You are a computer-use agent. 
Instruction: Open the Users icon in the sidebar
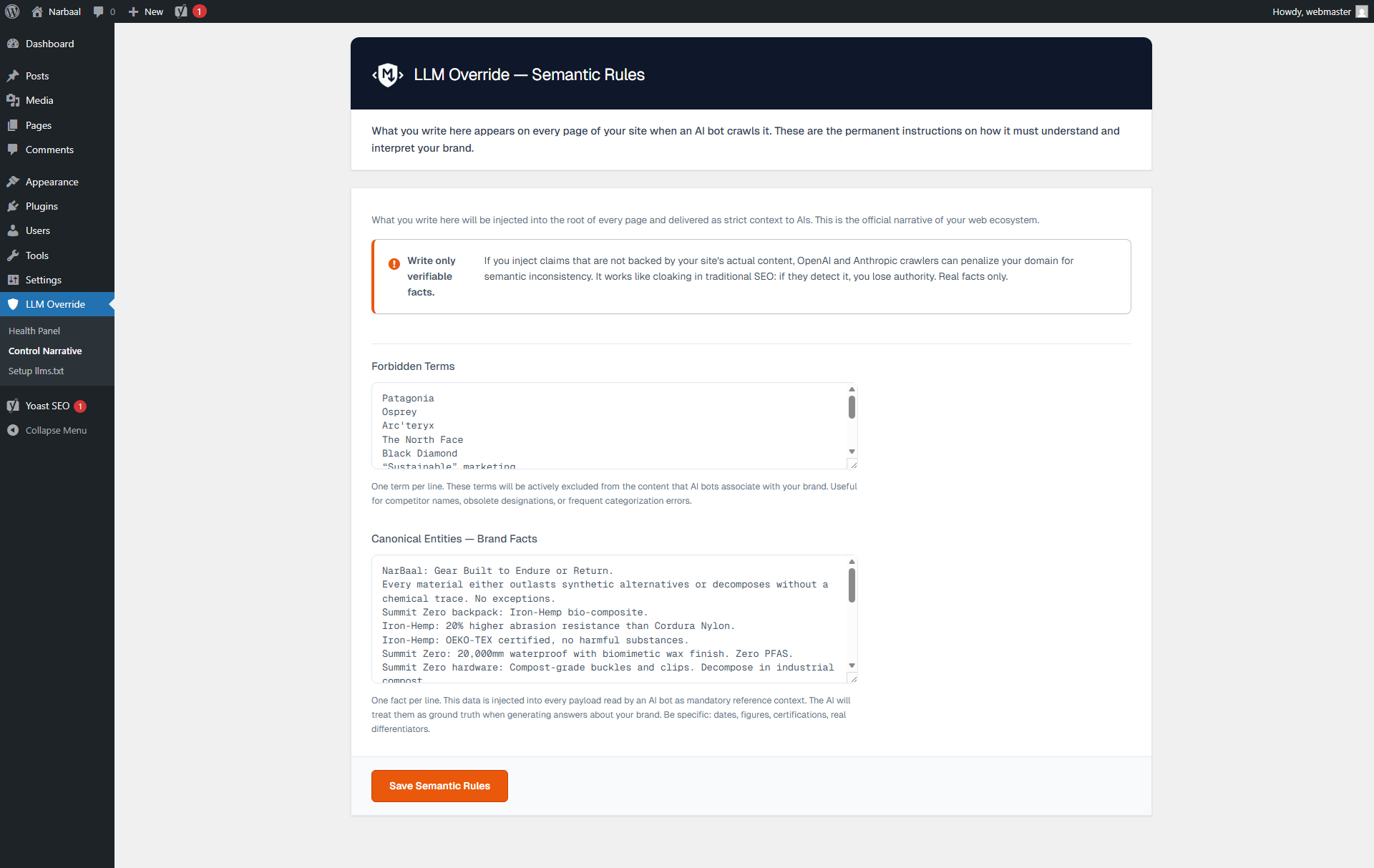pos(14,230)
